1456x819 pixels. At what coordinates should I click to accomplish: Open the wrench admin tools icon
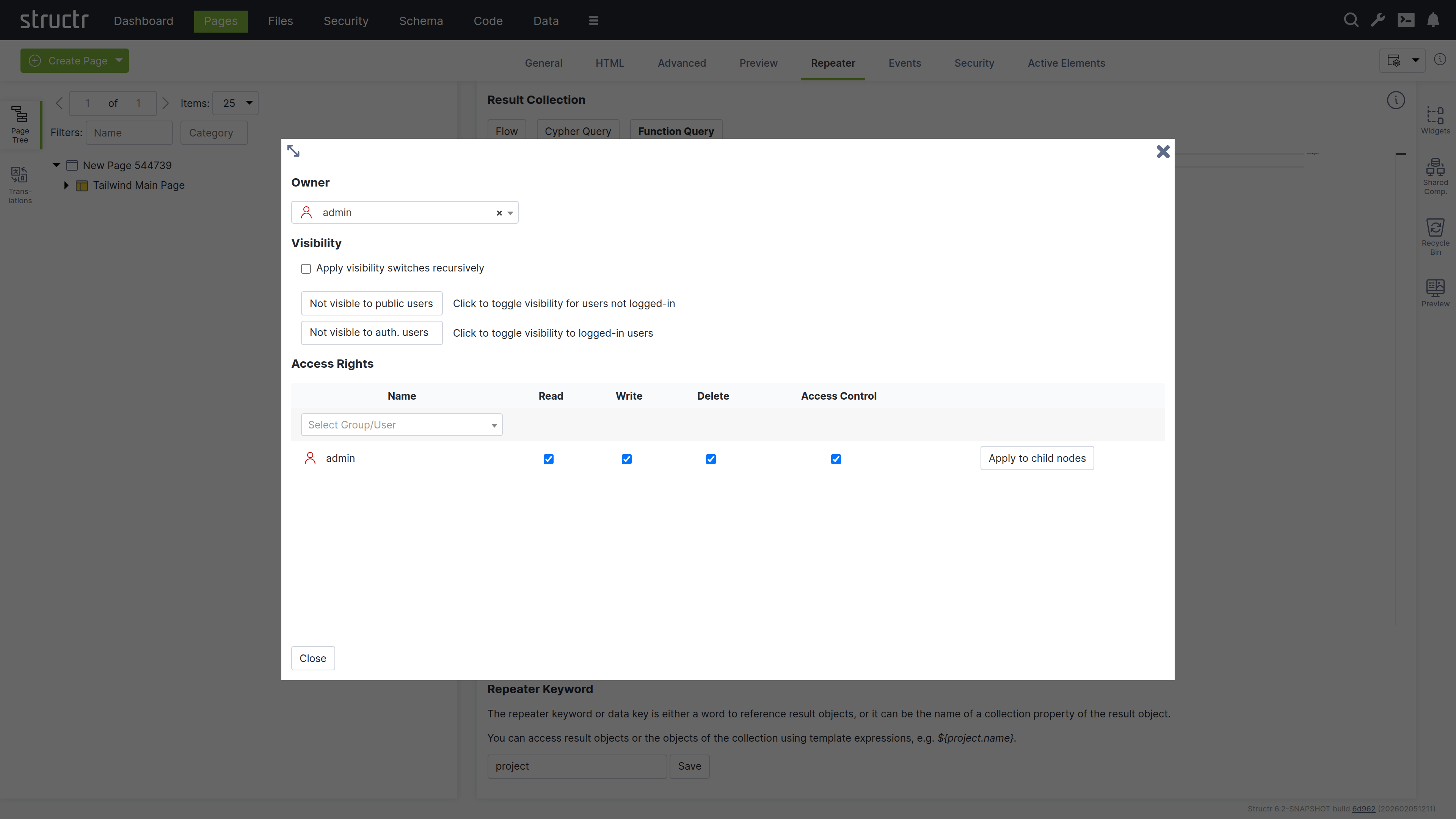click(1378, 20)
